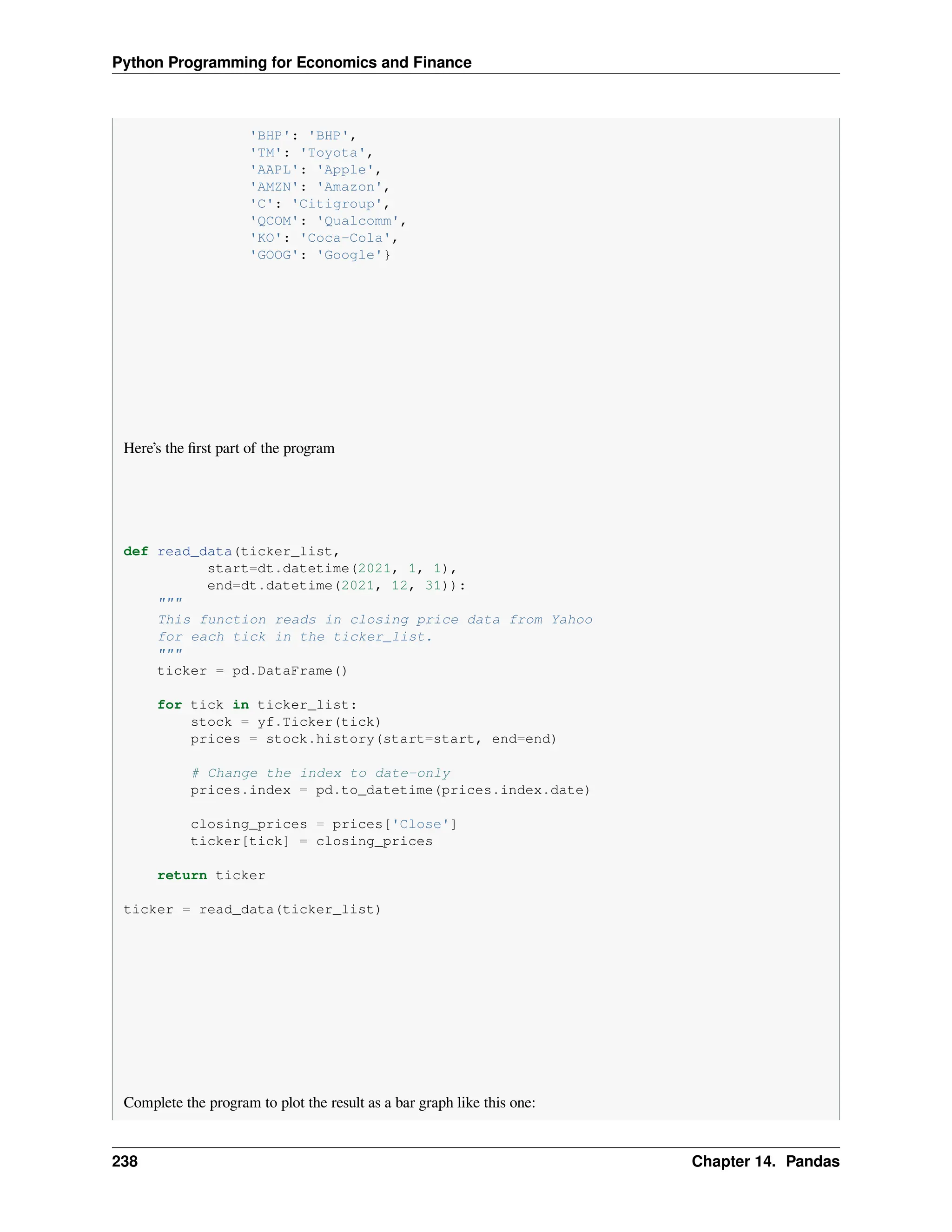Click the sentence 'Complete the program to plot the result'
Image resolution: width=952 pixels, height=1232 pixels.
[330, 1103]
